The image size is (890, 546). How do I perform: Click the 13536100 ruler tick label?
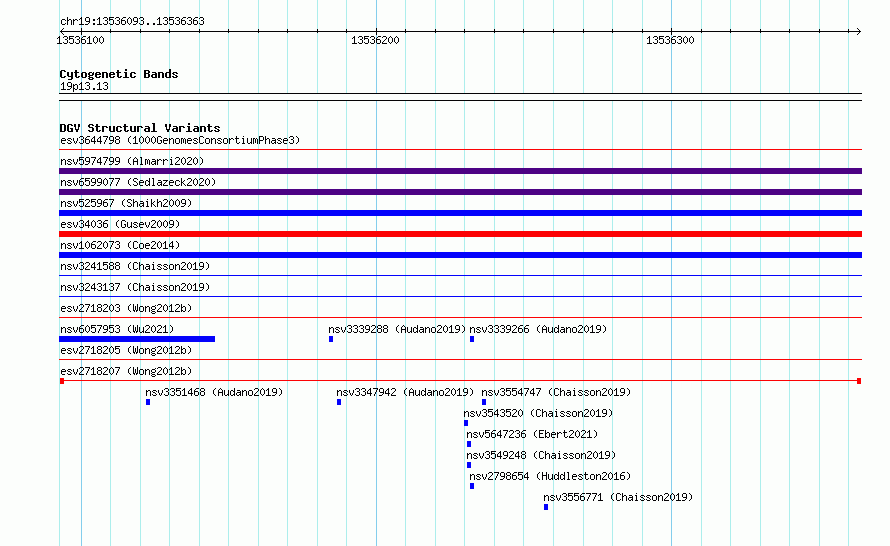(x=81, y=40)
